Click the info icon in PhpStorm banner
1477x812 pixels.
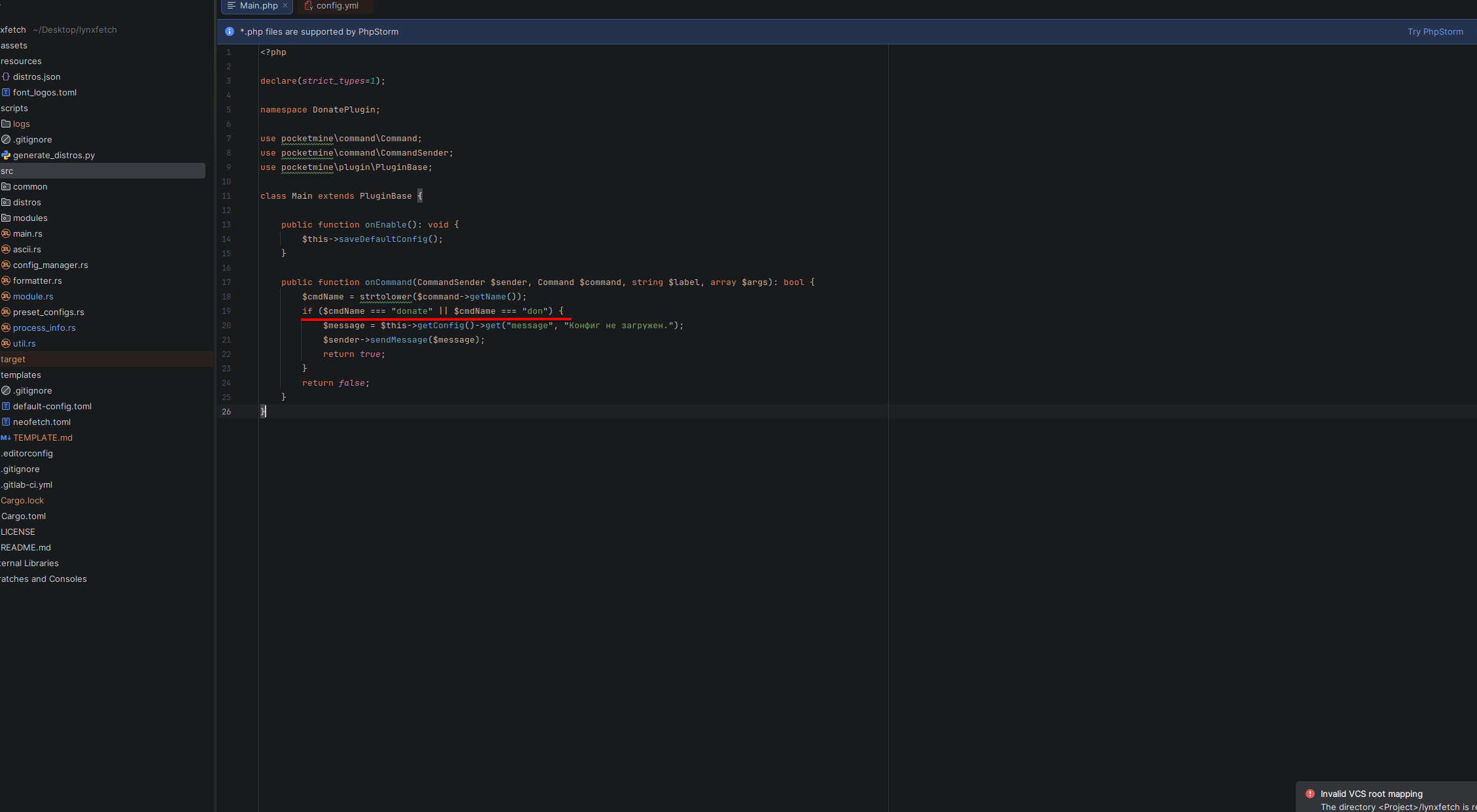230,31
